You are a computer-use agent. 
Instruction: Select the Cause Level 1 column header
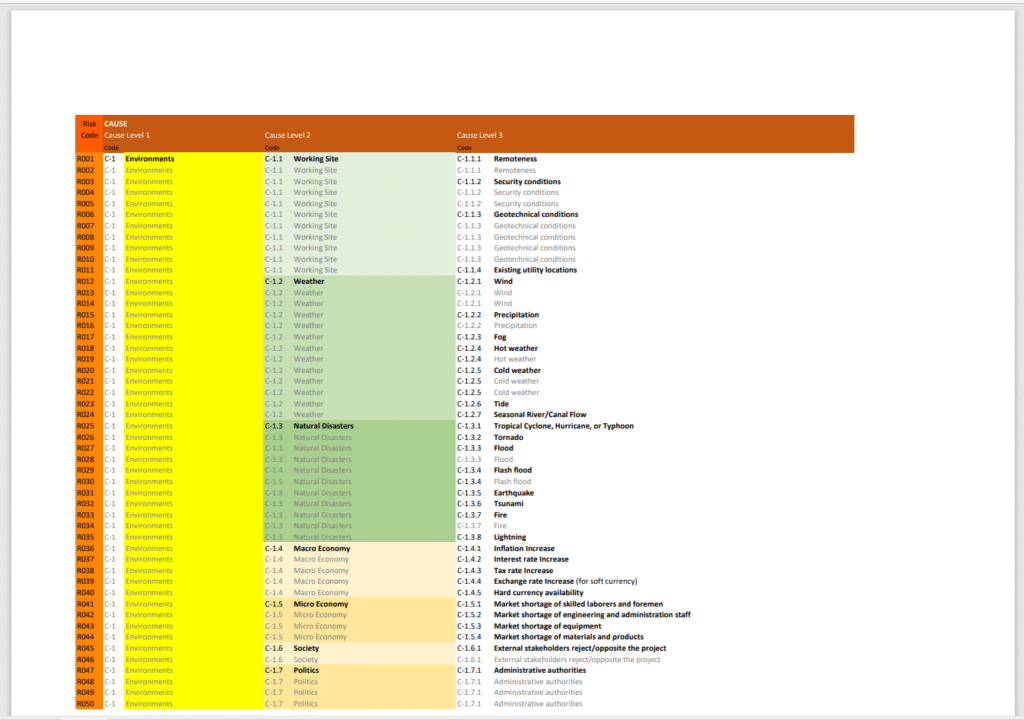pyautogui.click(x=127, y=135)
